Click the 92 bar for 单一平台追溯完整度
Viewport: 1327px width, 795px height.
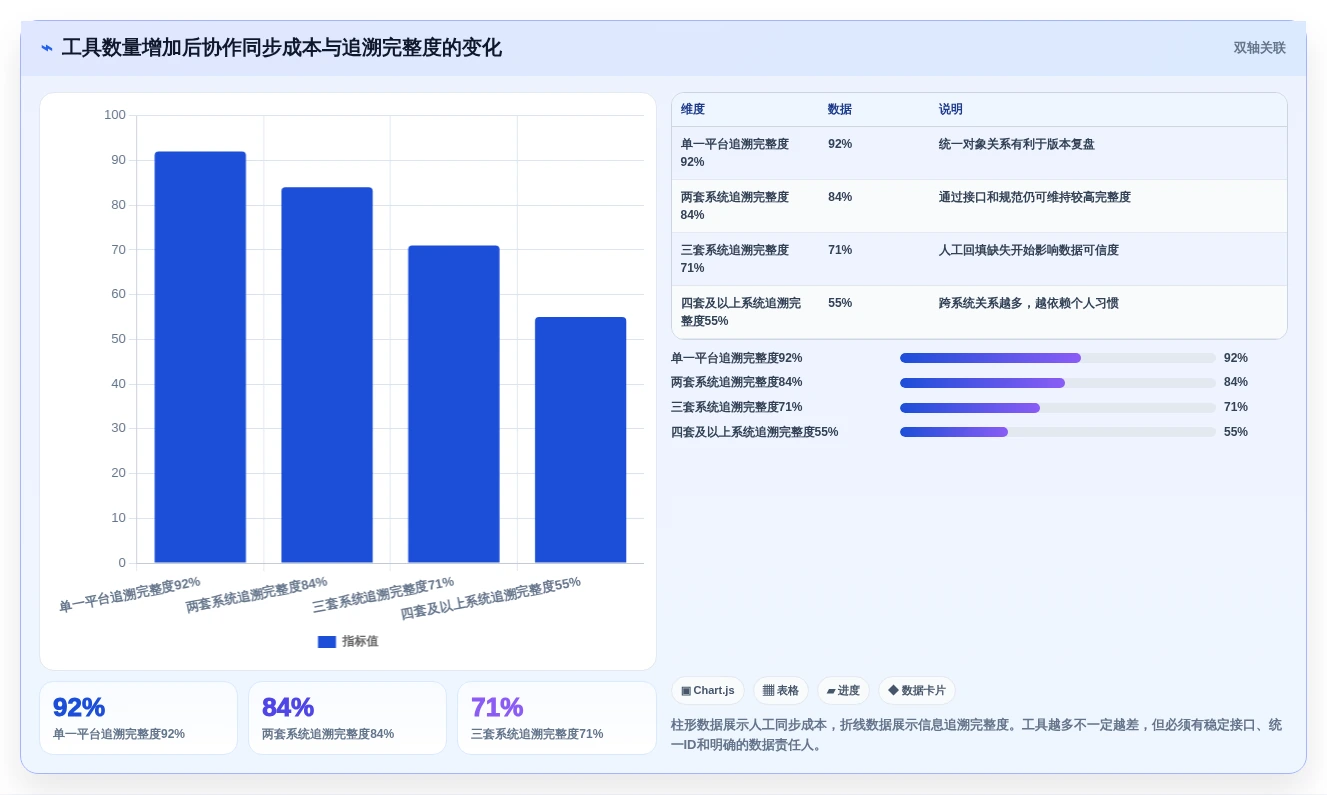click(200, 357)
